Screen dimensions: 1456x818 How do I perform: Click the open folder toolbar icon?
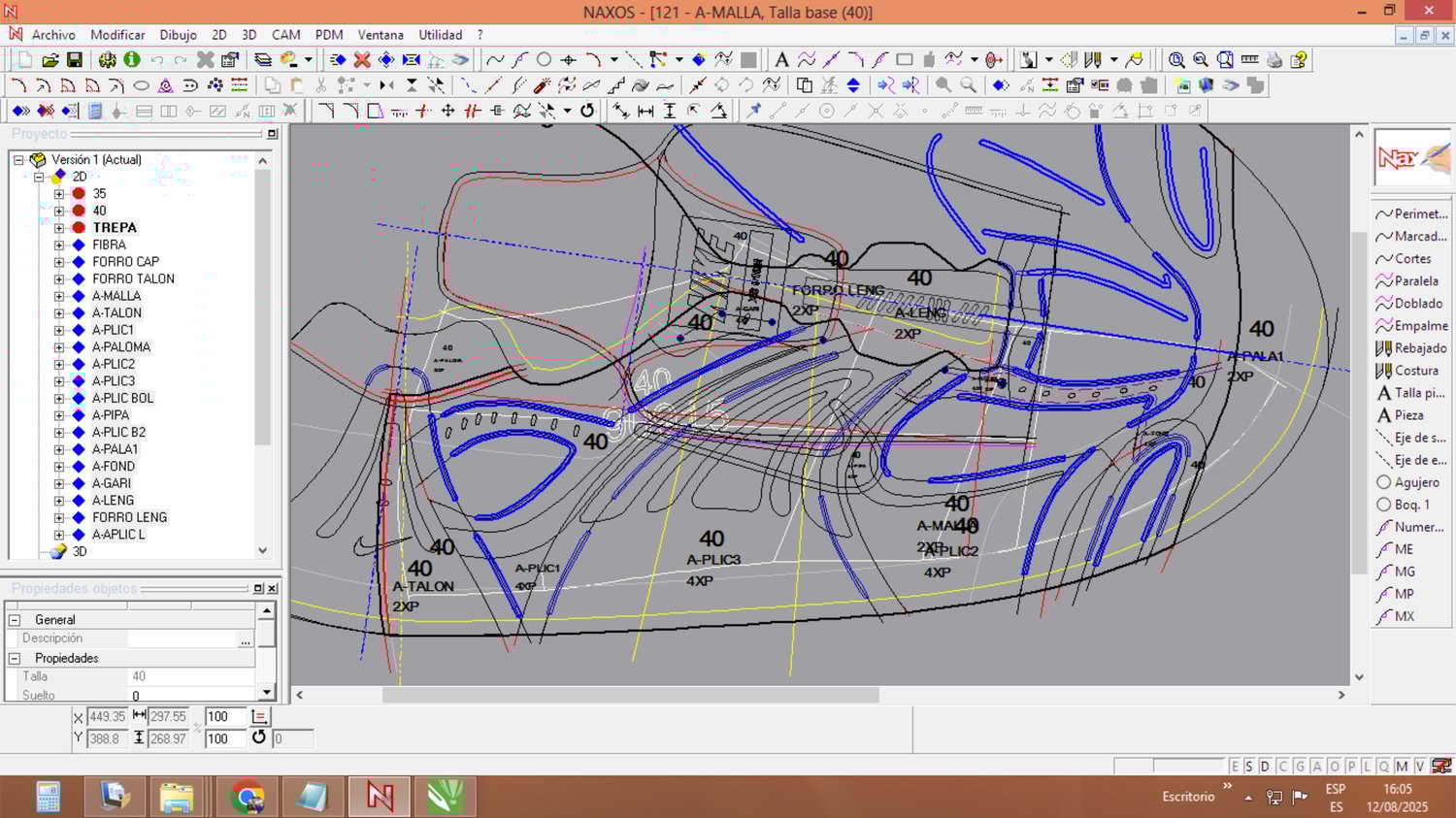50,60
